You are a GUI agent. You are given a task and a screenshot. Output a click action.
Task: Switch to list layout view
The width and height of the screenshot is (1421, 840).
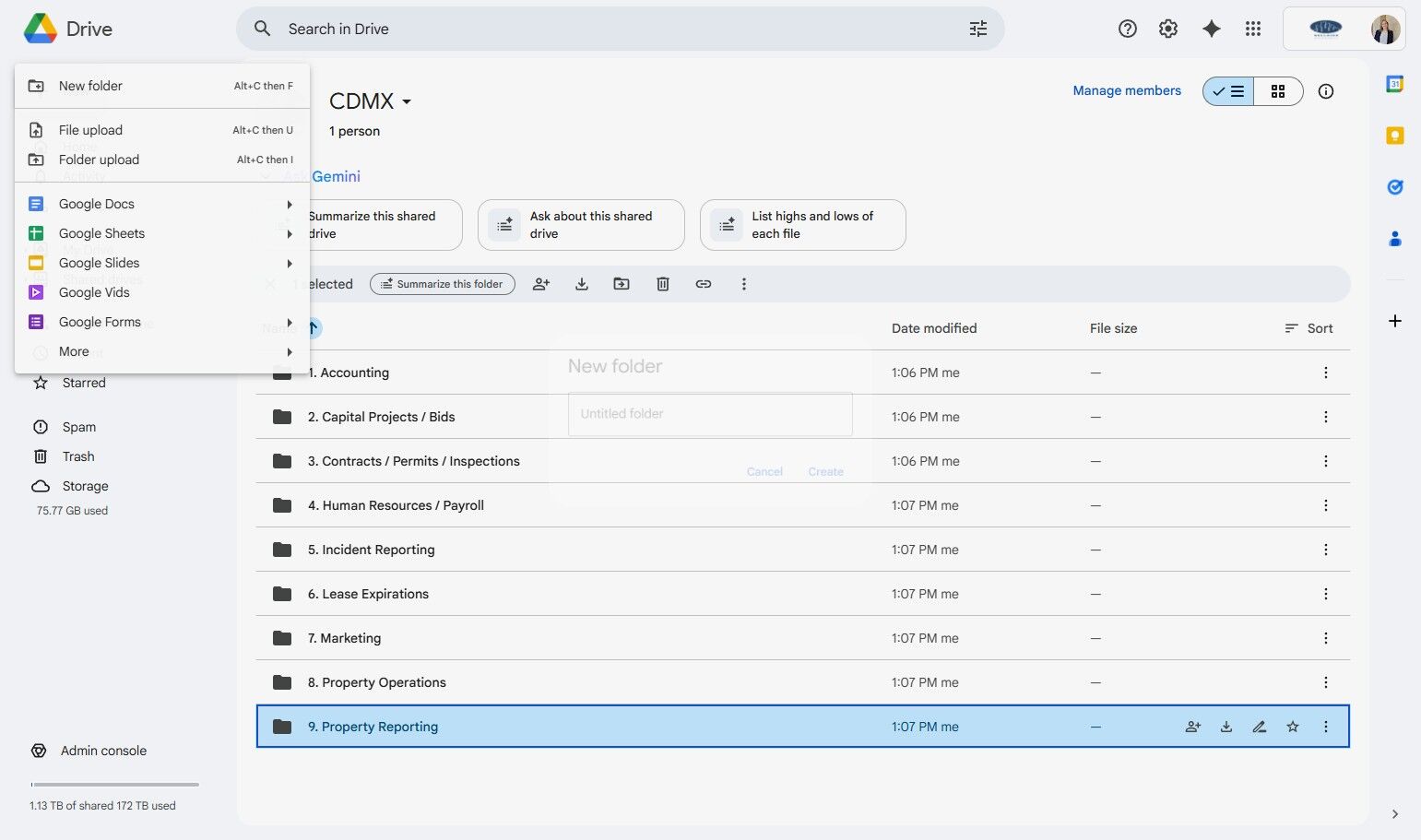(x=1228, y=91)
